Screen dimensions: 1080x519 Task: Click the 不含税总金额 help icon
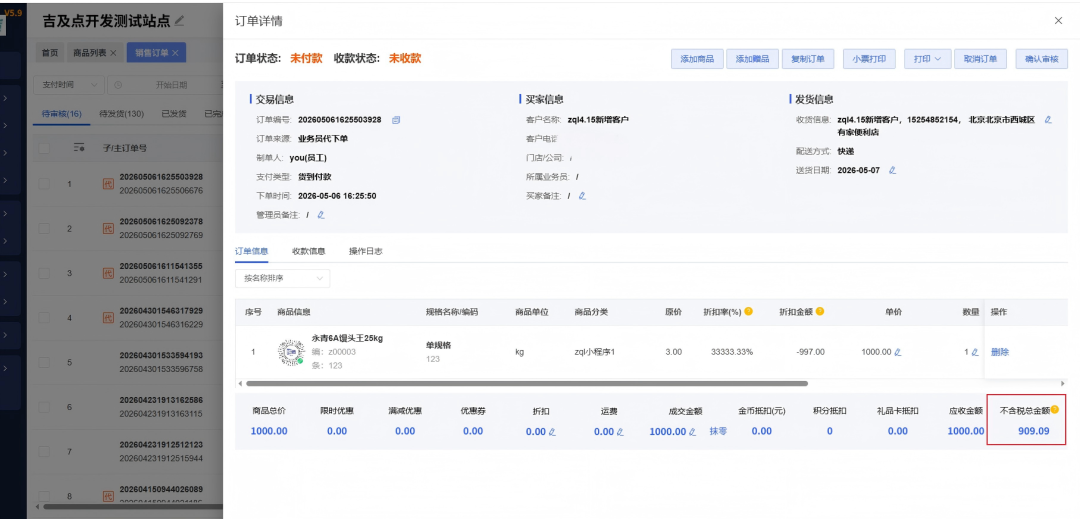point(1055,410)
